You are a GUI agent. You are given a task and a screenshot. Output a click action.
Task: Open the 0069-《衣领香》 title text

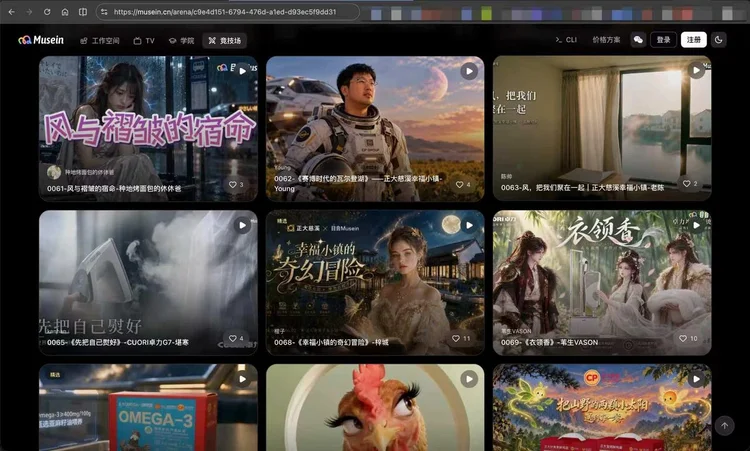coord(549,342)
